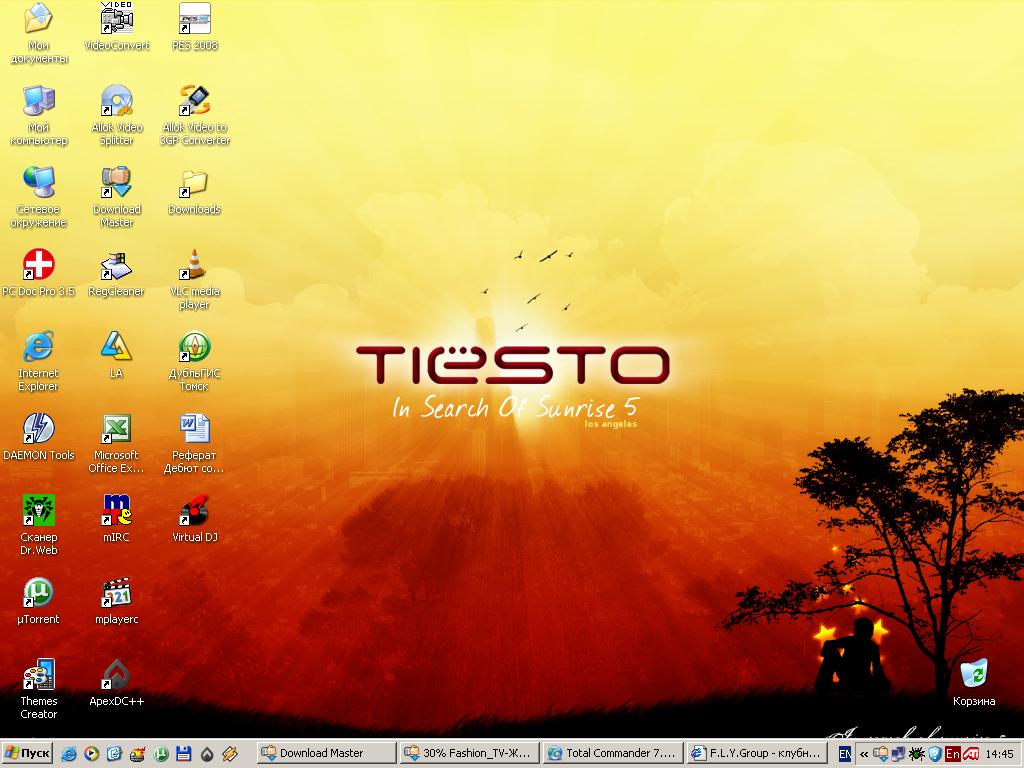
Task: Launch Internet Explorer from quick launch
Action: tap(69, 754)
